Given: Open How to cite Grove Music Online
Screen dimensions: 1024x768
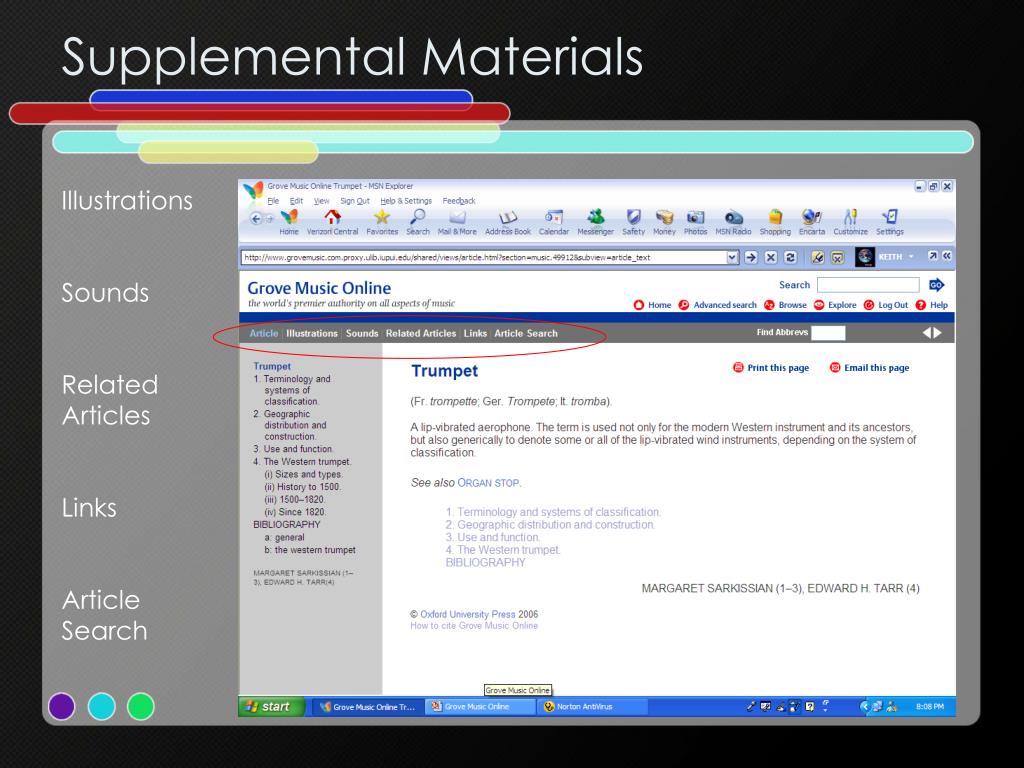Looking at the screenshot, I should [474, 626].
